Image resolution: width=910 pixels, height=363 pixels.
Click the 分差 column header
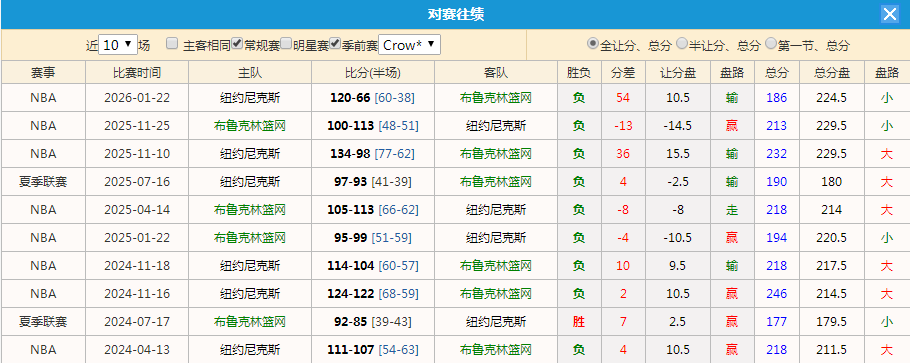[623, 73]
